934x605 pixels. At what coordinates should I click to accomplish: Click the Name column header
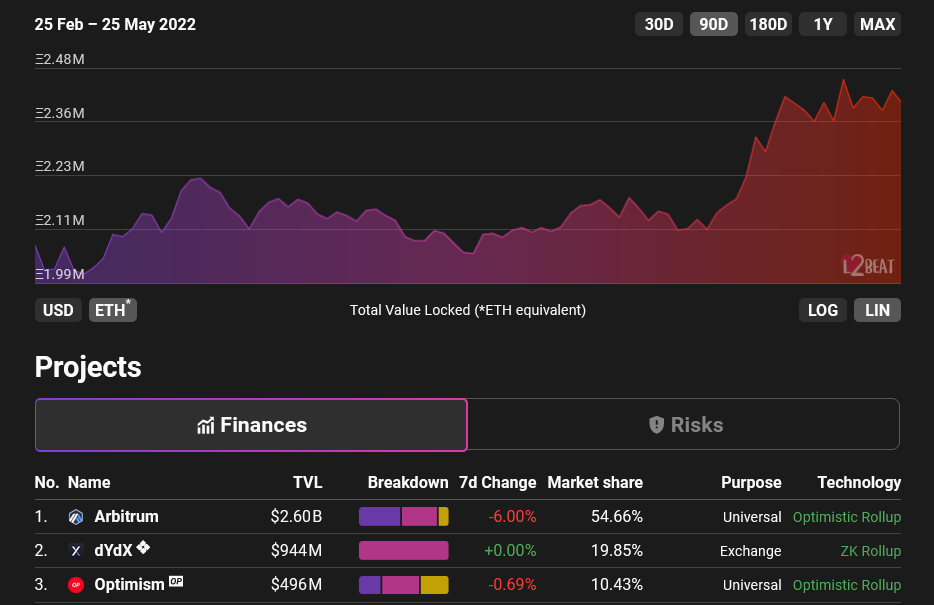tap(89, 482)
